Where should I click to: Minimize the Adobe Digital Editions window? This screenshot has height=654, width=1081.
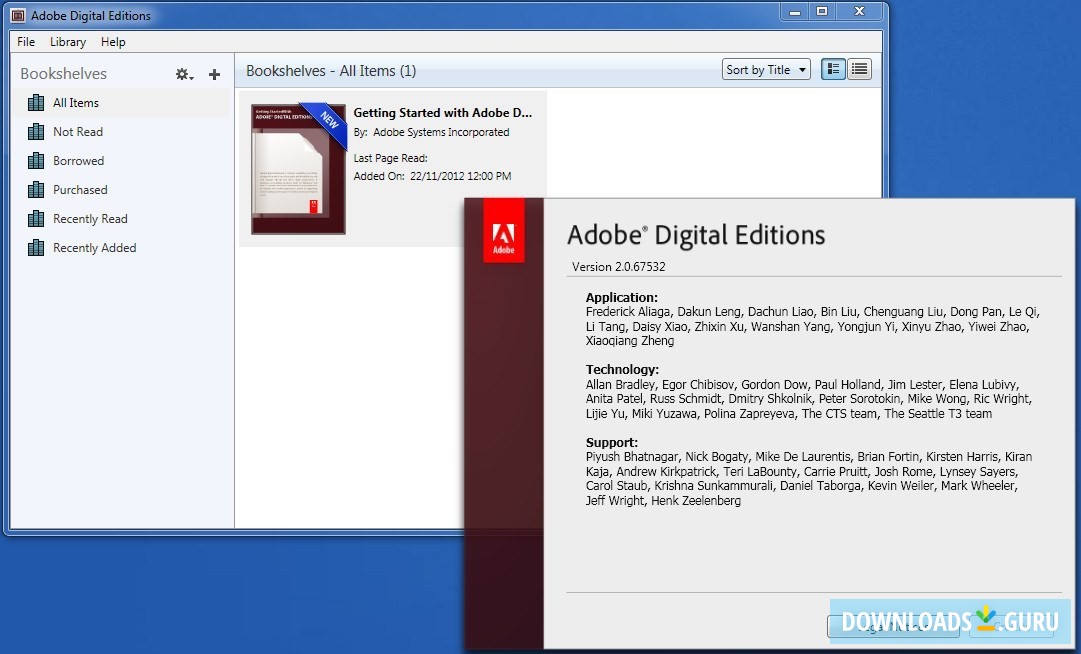click(x=794, y=11)
